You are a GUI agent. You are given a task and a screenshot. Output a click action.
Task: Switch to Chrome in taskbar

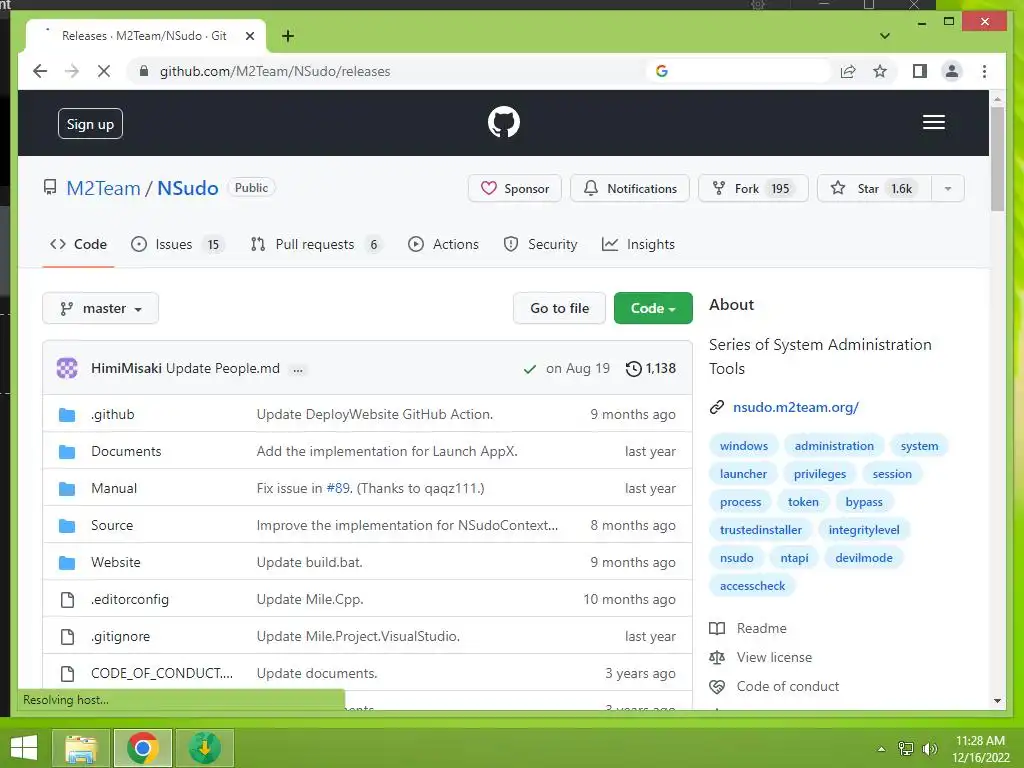coord(142,748)
